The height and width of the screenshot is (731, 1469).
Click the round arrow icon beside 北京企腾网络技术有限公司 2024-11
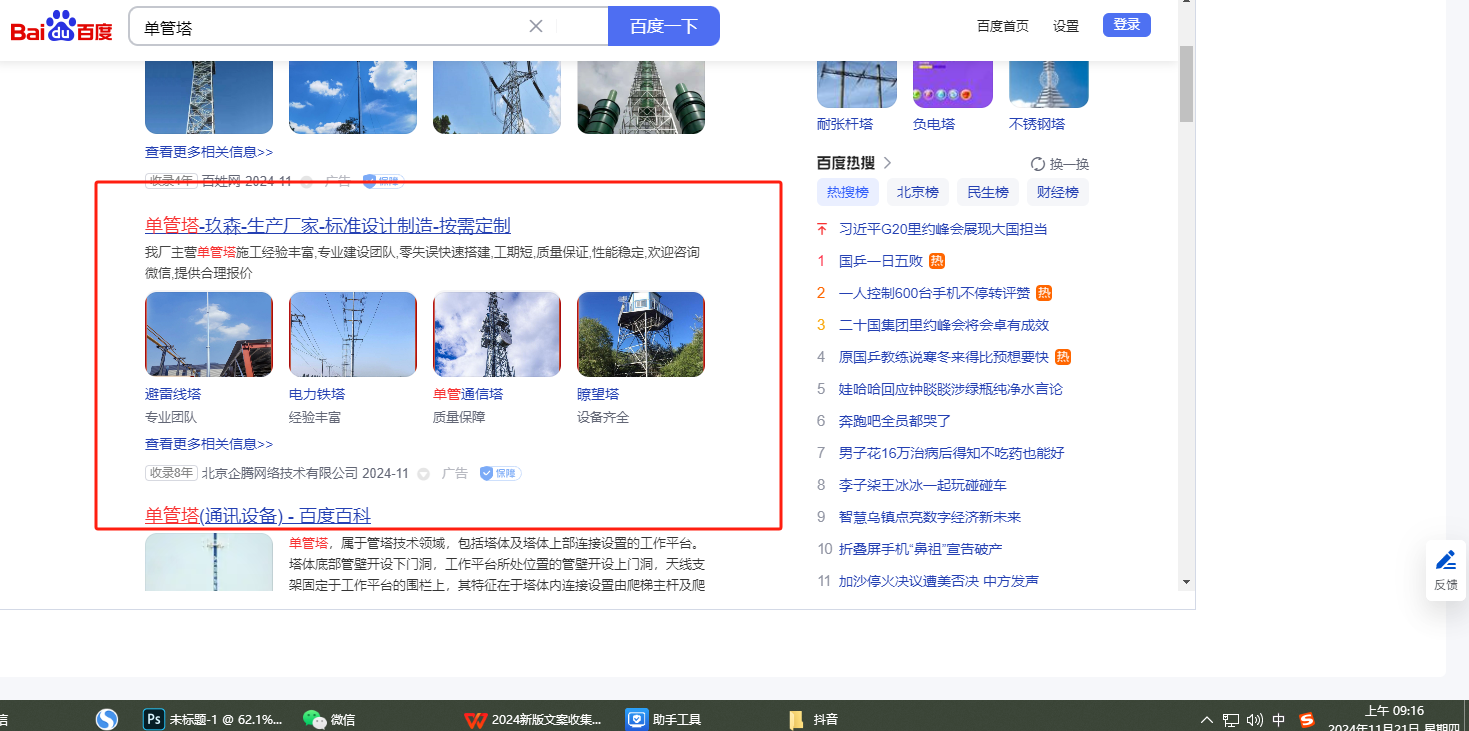(423, 473)
